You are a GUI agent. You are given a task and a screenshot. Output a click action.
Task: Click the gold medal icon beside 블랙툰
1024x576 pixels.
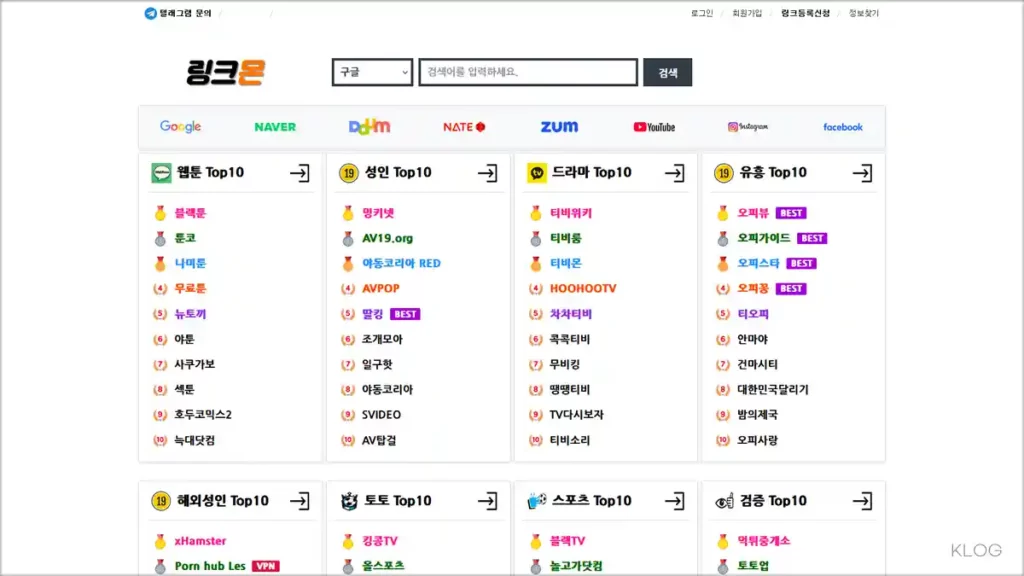tap(160, 213)
